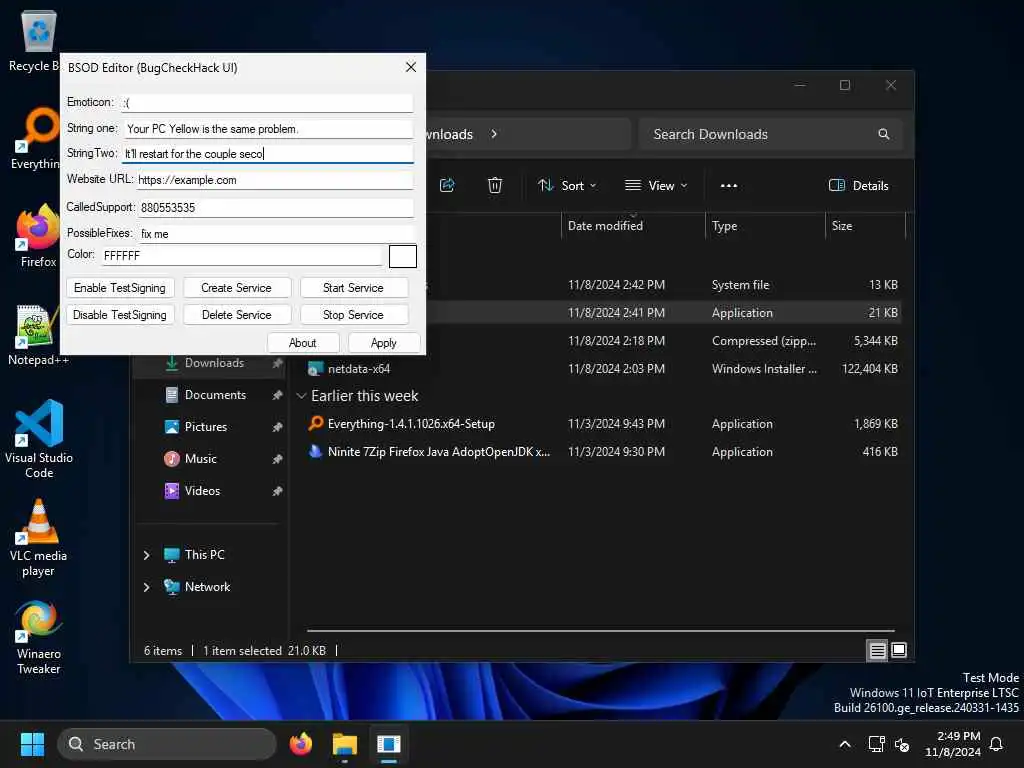1024x768 pixels.
Task: Click the muted volume tray icon
Action: (902, 744)
